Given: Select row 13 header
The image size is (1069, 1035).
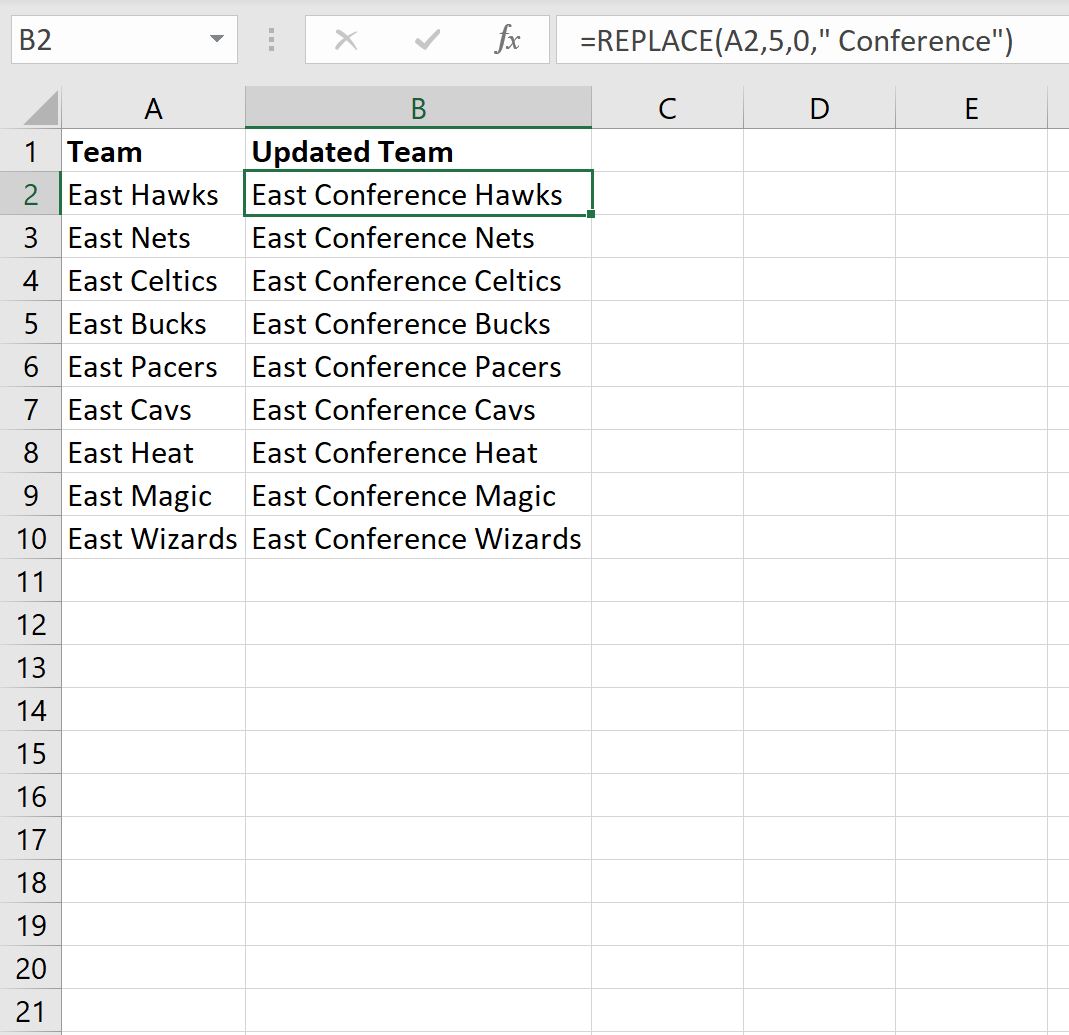Looking at the screenshot, I should [31, 667].
